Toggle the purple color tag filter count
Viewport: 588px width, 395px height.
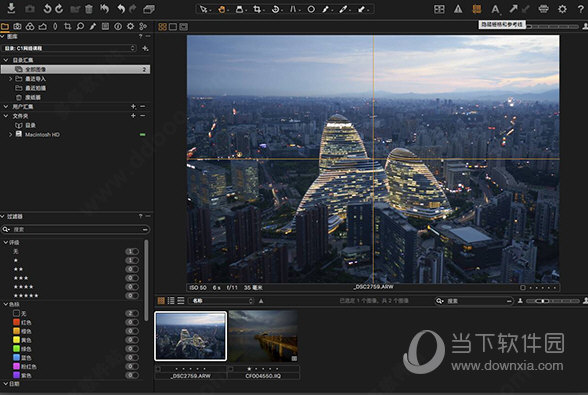click(132, 375)
